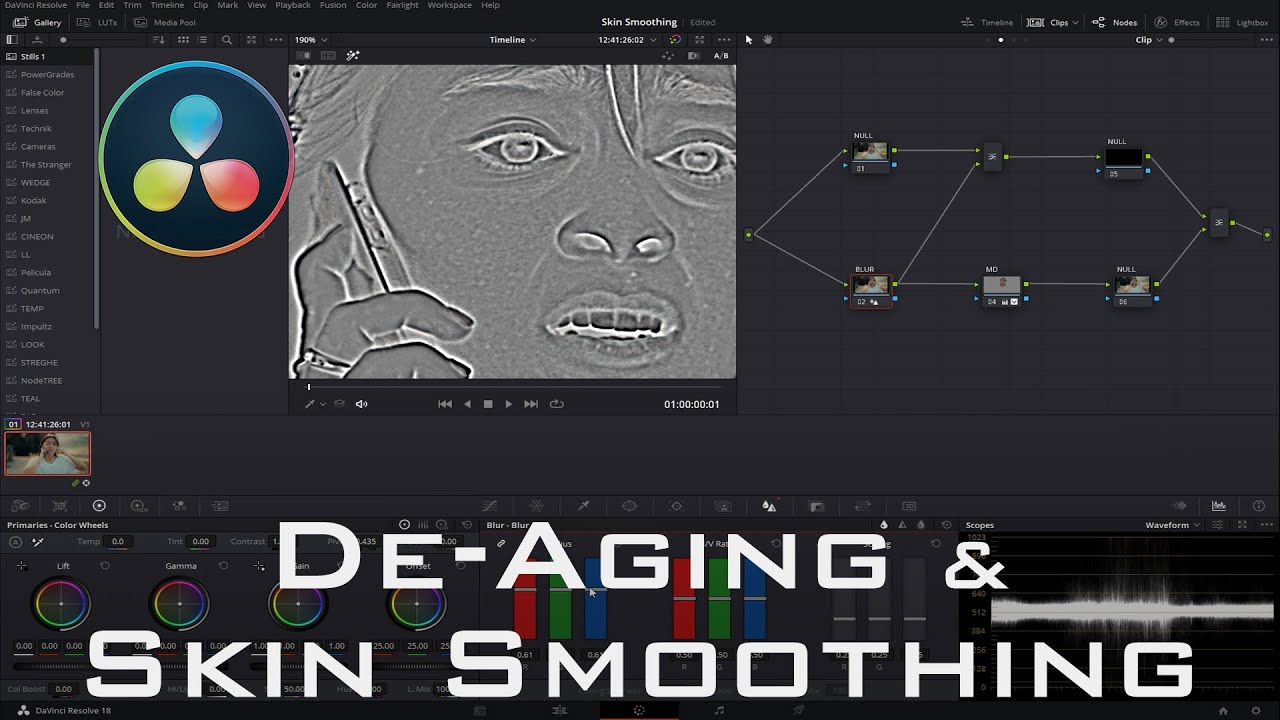Viewport: 1280px width, 720px height.
Task: Click the gallery search magnifier icon
Action: tap(227, 40)
